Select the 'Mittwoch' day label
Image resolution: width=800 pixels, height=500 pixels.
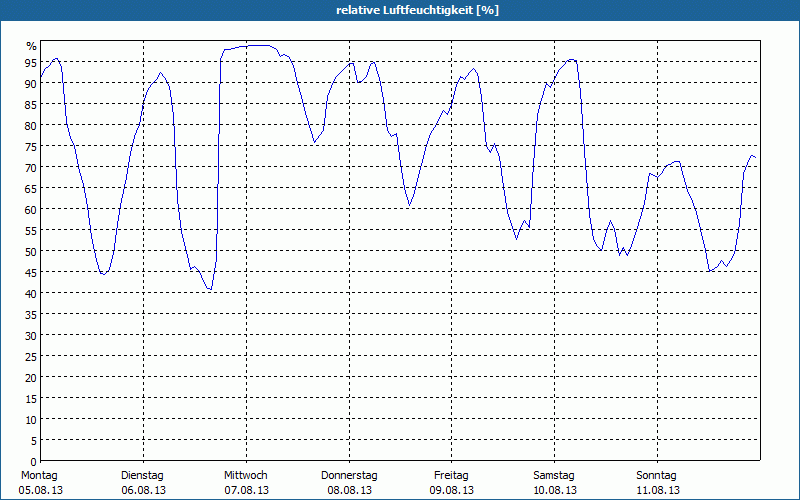click(x=246, y=476)
